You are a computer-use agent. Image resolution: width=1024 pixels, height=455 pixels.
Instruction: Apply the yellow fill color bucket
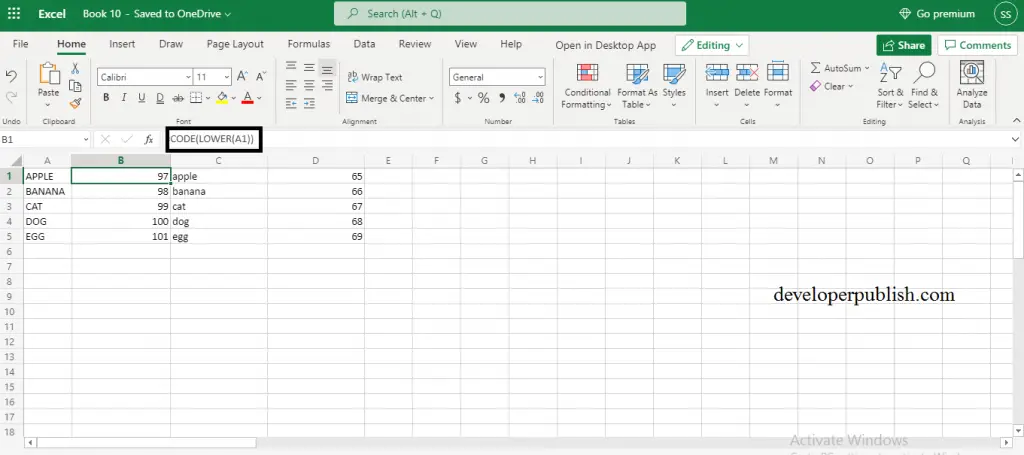point(222,98)
